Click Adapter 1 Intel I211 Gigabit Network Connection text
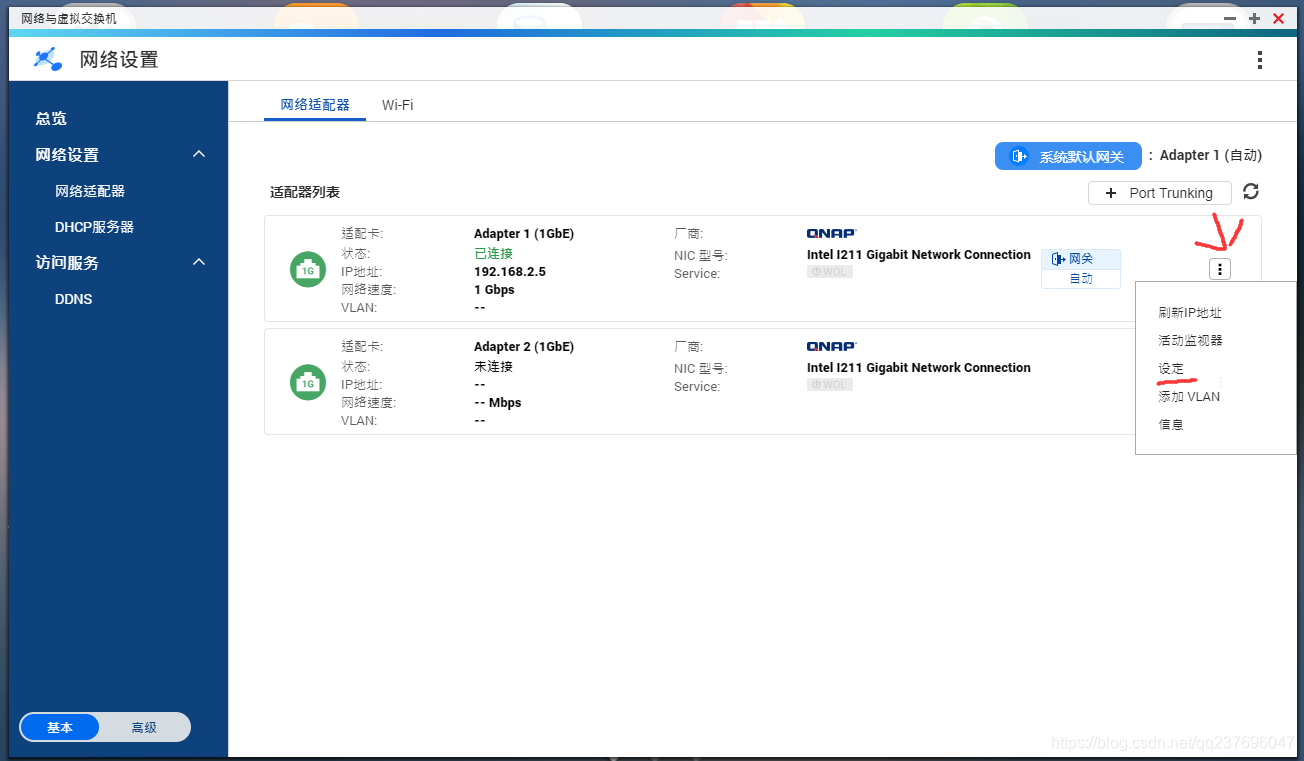The height and width of the screenshot is (761, 1304). tap(919, 254)
